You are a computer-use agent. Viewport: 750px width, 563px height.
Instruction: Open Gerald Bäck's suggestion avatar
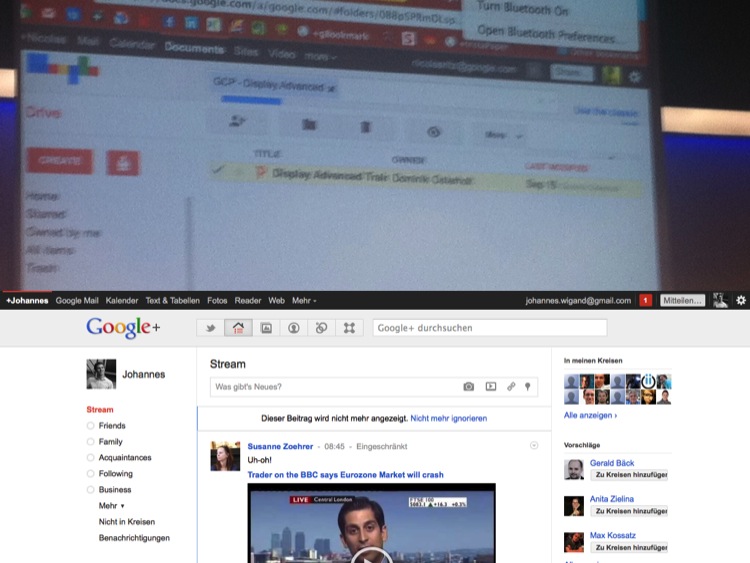574,469
